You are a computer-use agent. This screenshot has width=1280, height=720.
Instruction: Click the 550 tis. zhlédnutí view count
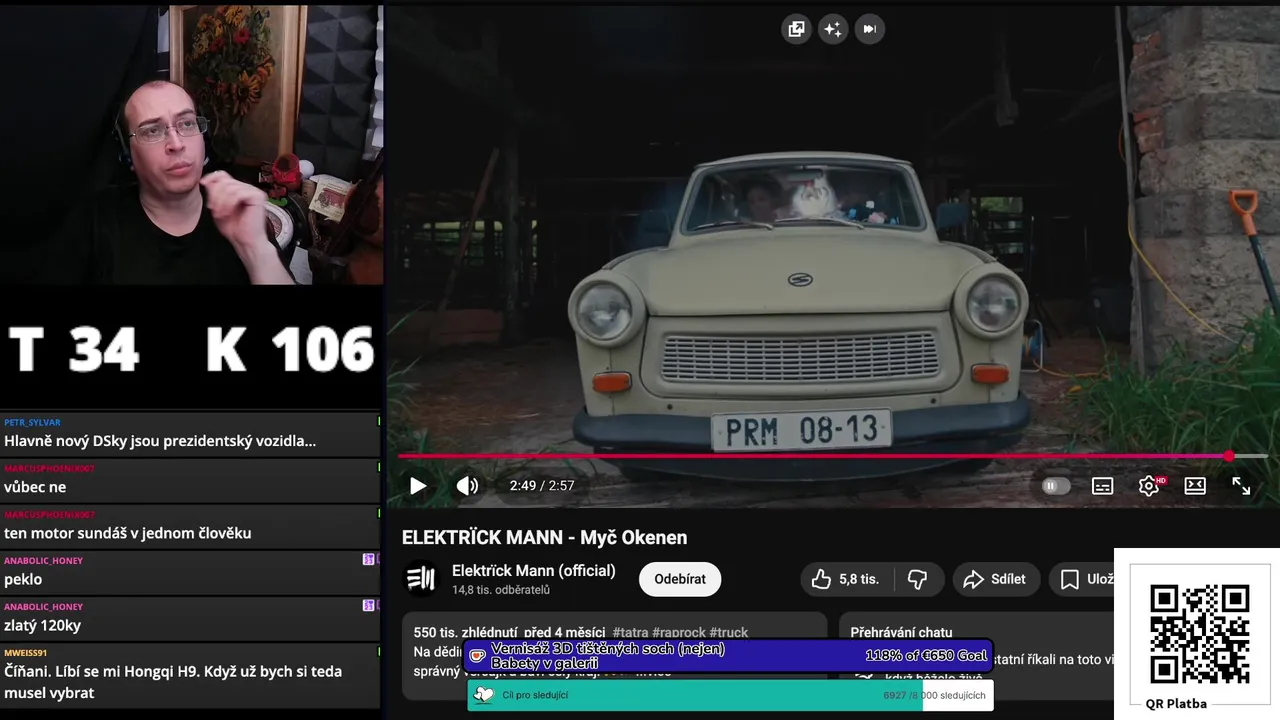(464, 632)
